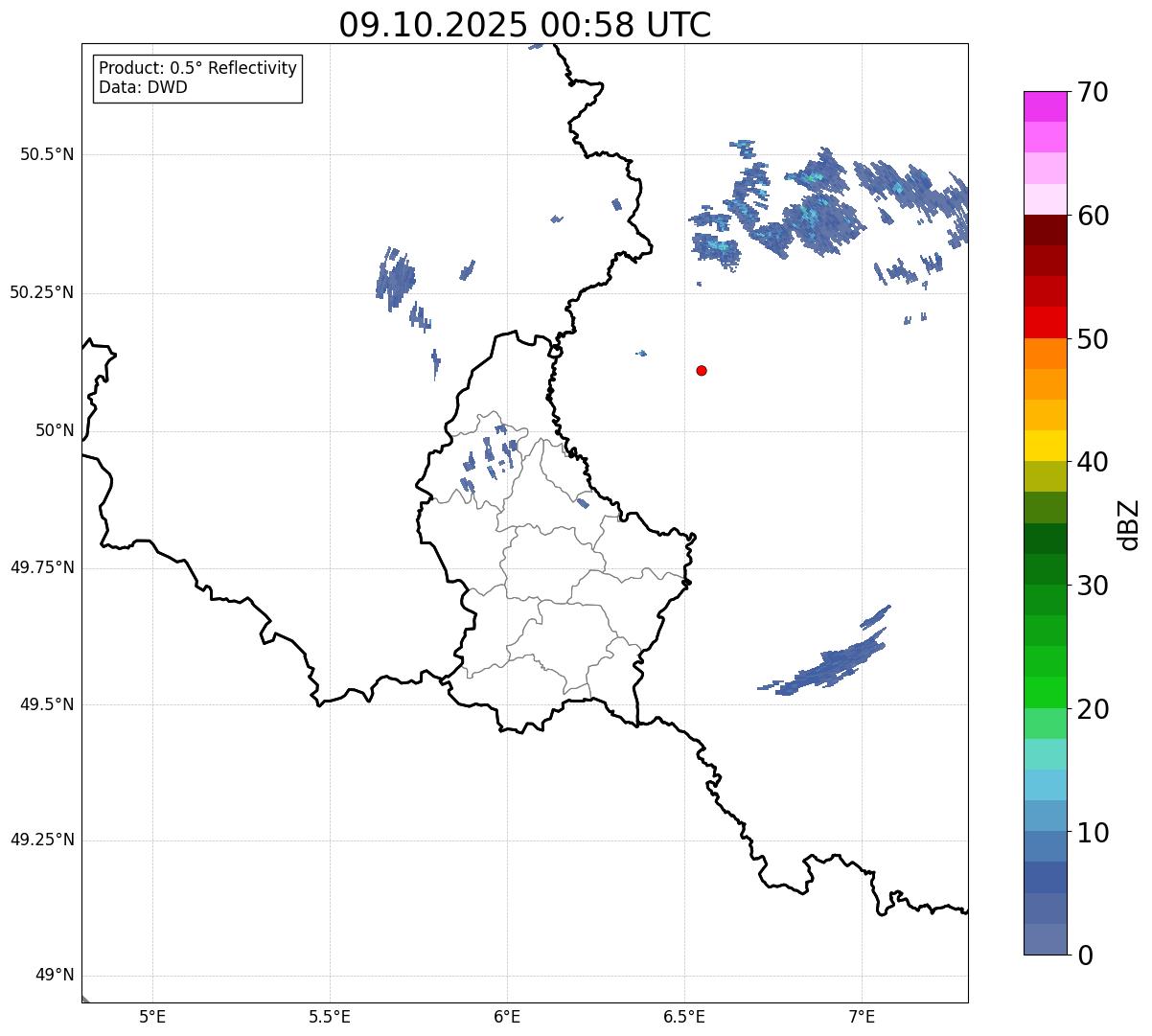Click the red station marker dot
Viewport: 1152px width, 1036px height.
pos(702,370)
